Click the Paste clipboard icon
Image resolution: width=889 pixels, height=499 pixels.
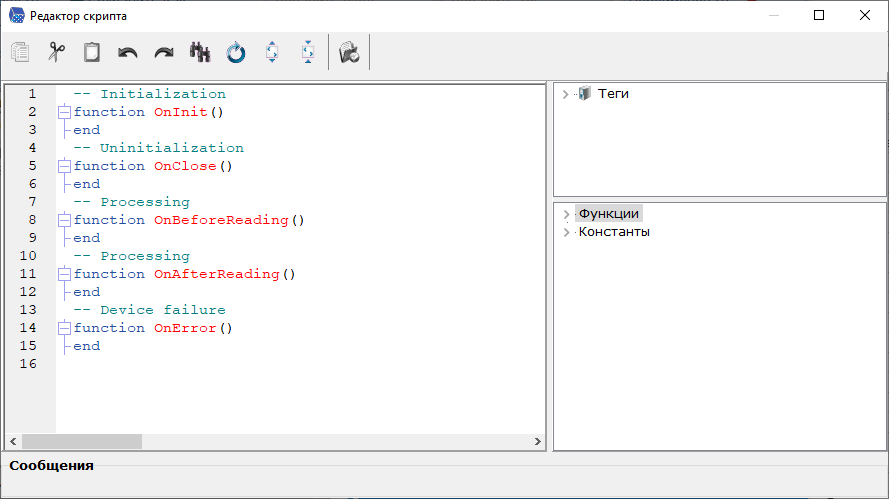click(92, 53)
